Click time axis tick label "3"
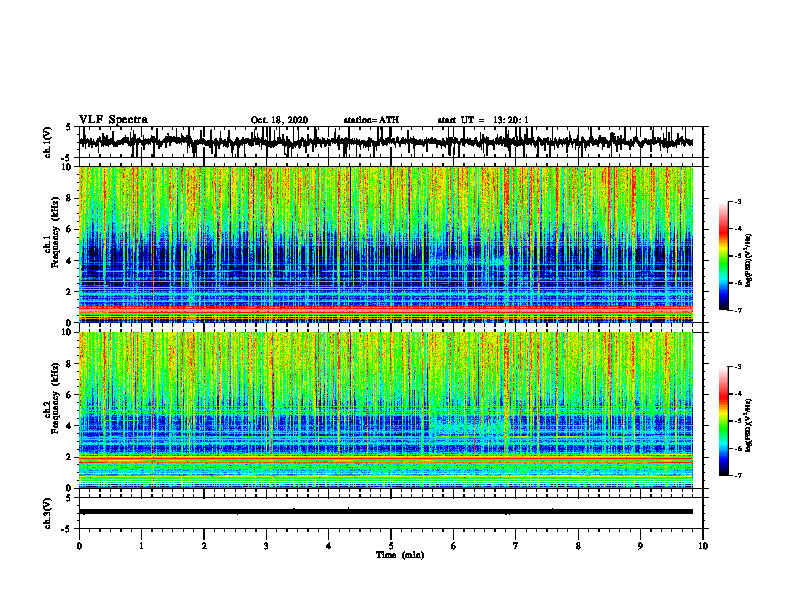 [266, 546]
